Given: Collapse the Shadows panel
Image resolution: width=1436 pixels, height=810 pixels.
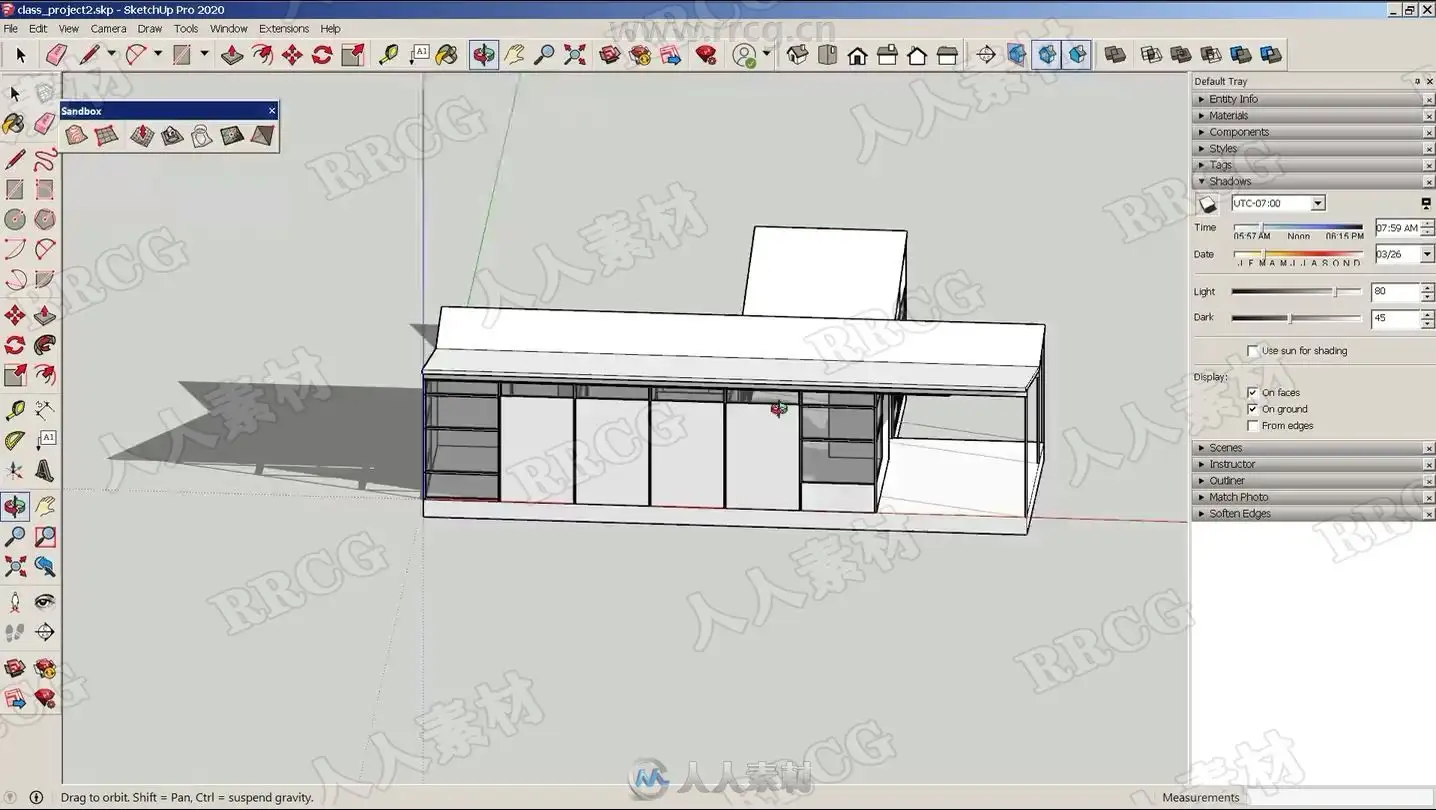Looking at the screenshot, I should [x=1313, y=182].
